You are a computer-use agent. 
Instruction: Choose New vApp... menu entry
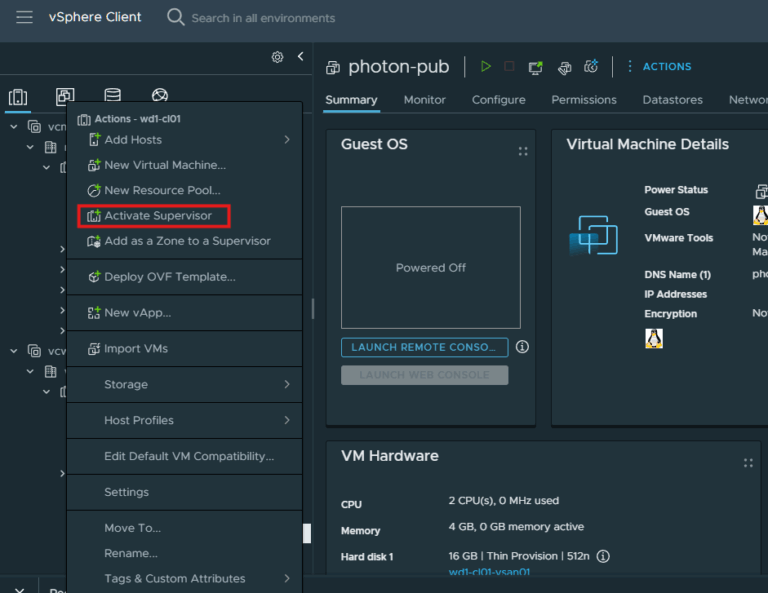(x=184, y=312)
